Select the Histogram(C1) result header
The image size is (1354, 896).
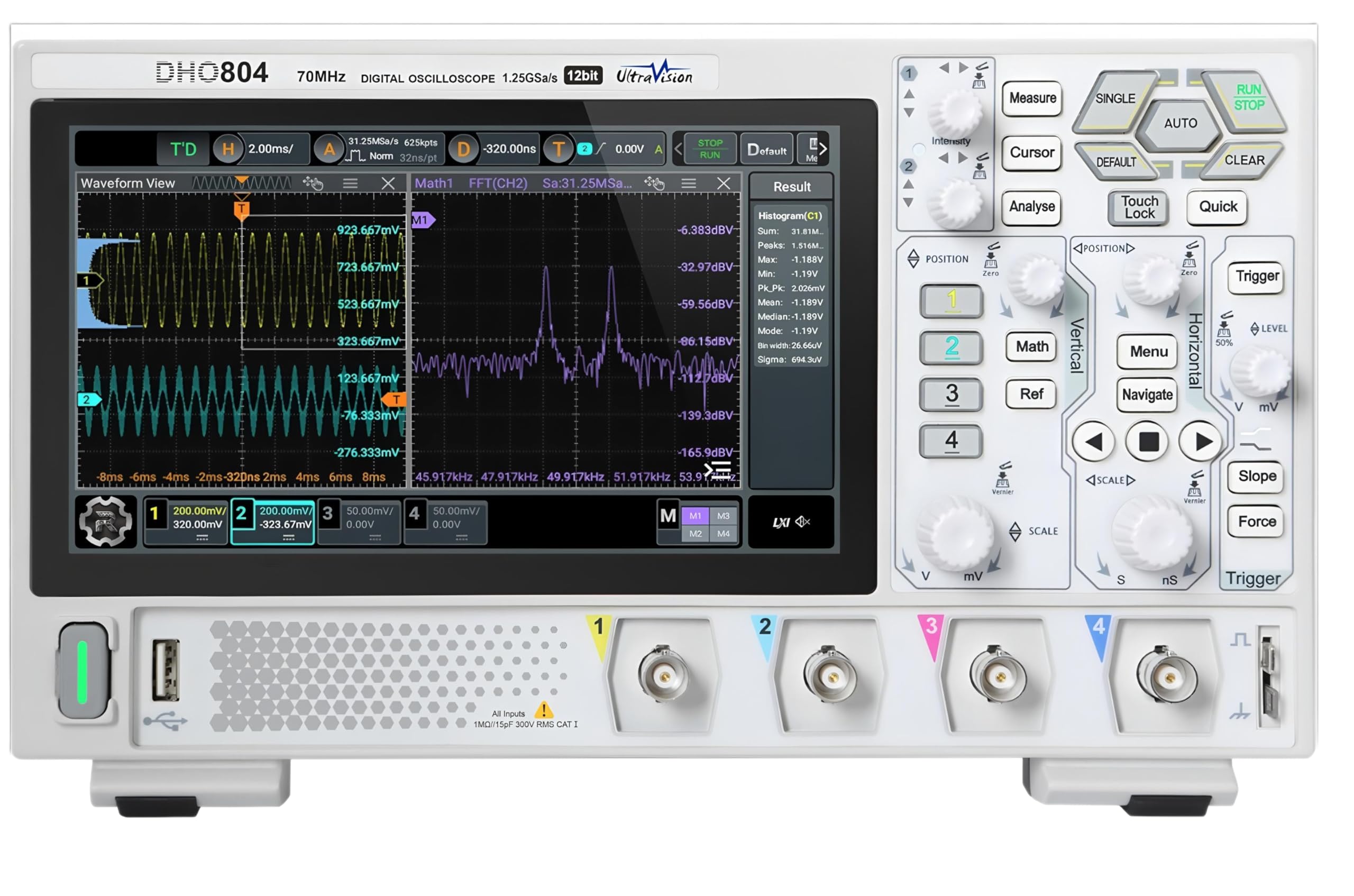point(790,216)
